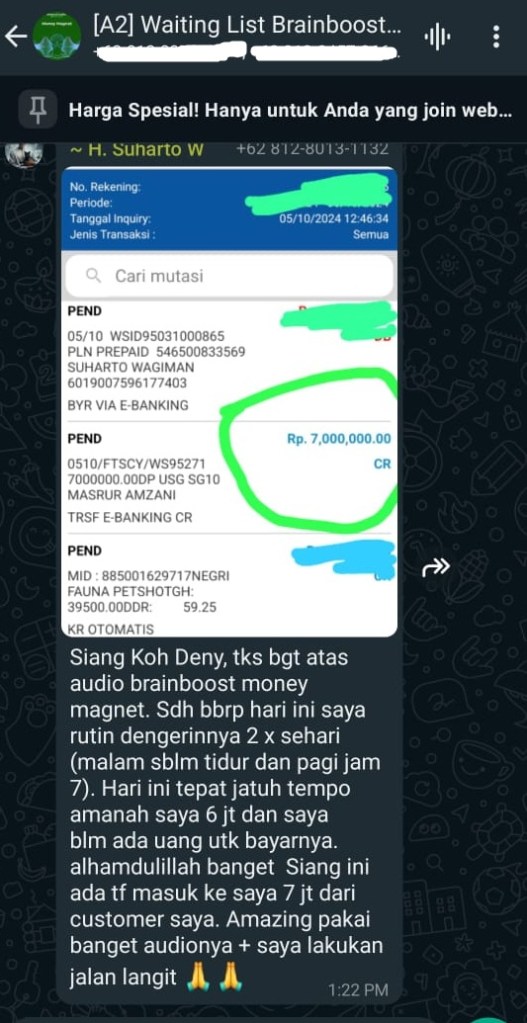Tap the PLN PREPAID transaction entry
527x1023 pixels.
pos(230,361)
